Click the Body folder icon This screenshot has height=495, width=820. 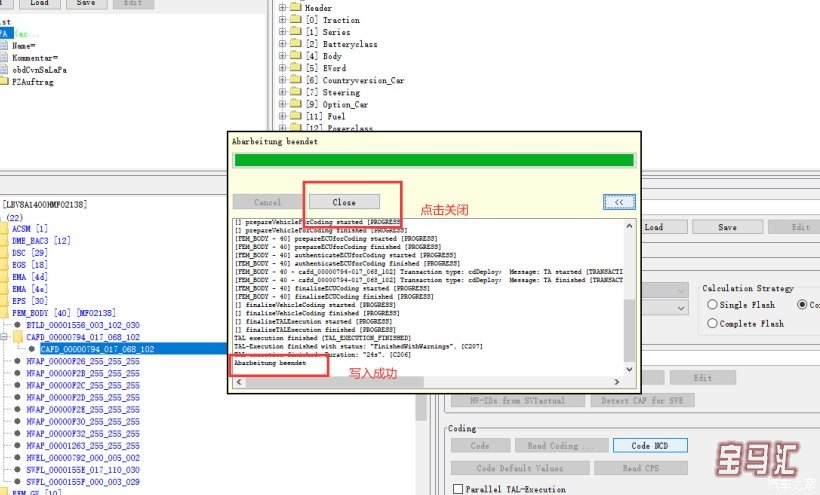(x=296, y=55)
